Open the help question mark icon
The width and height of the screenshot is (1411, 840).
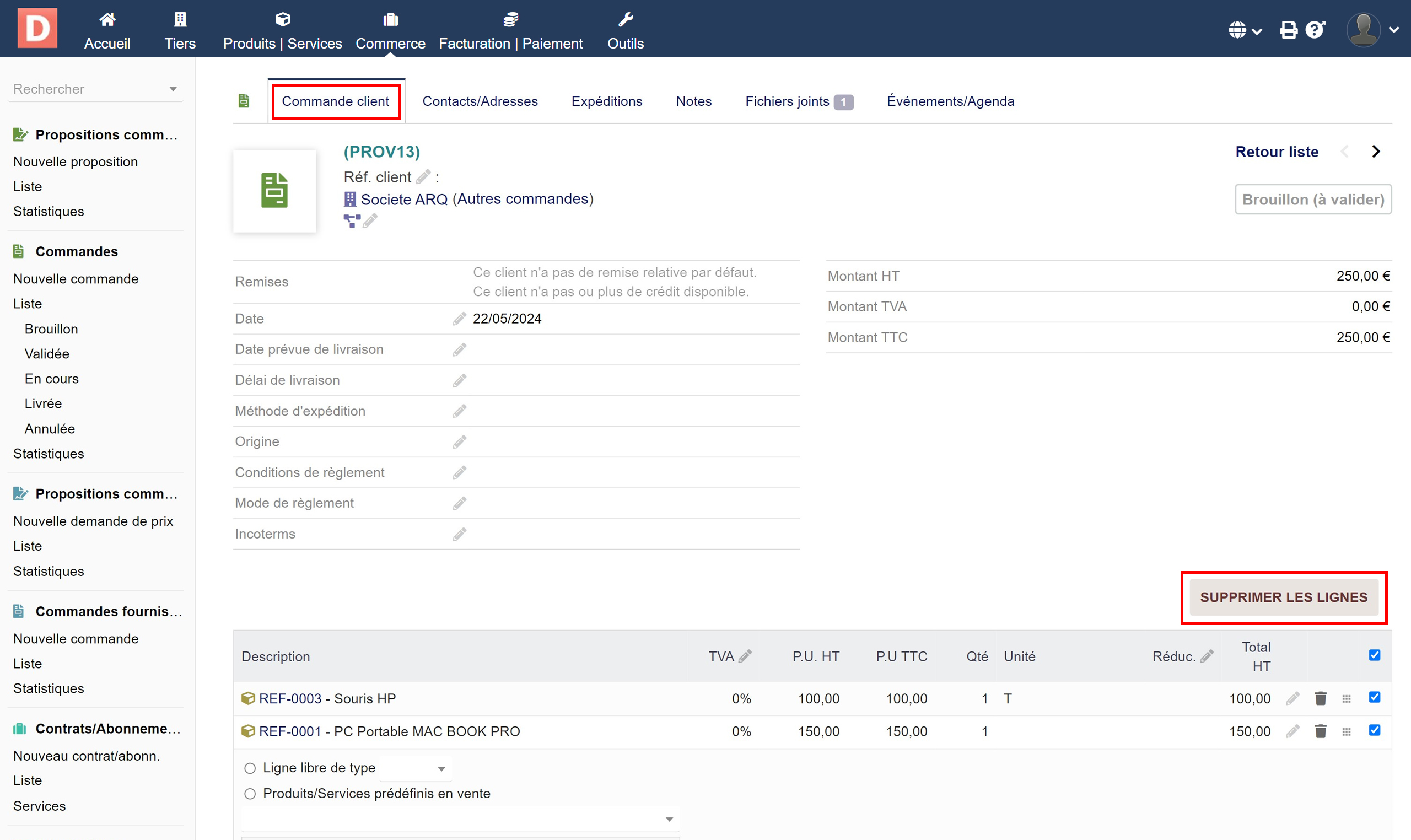coord(1315,29)
